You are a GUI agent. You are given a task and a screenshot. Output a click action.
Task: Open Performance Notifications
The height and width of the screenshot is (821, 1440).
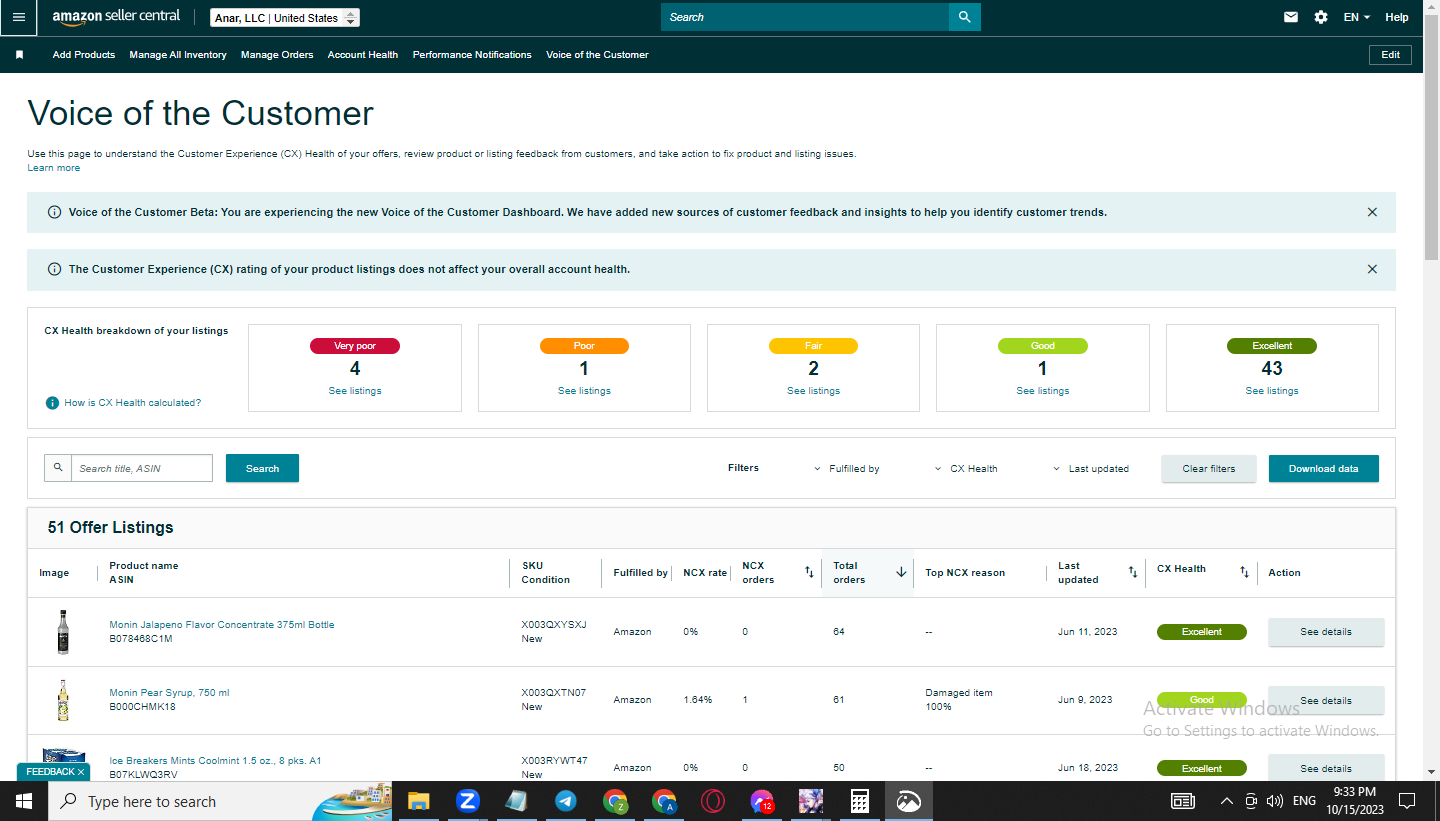[x=472, y=55]
